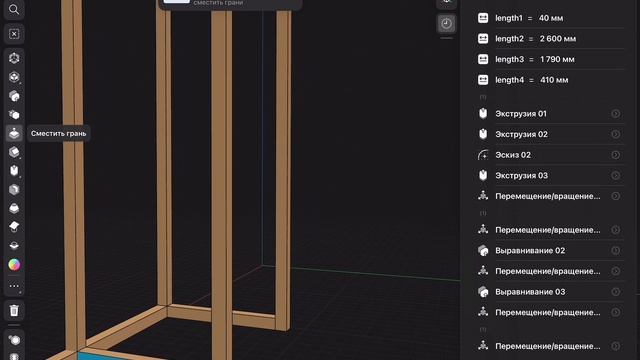640x360 pixels.
Task: Select the extrude tool in the left toolbar
Action: pos(14,171)
